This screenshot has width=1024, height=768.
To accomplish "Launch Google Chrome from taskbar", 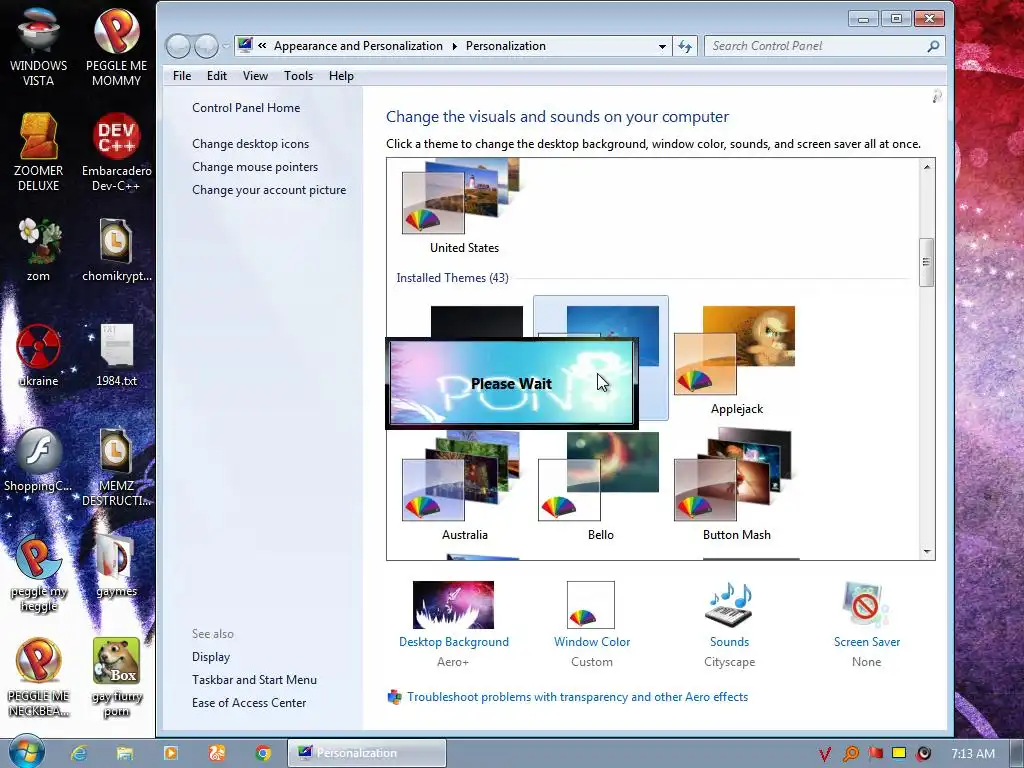I will pos(263,753).
